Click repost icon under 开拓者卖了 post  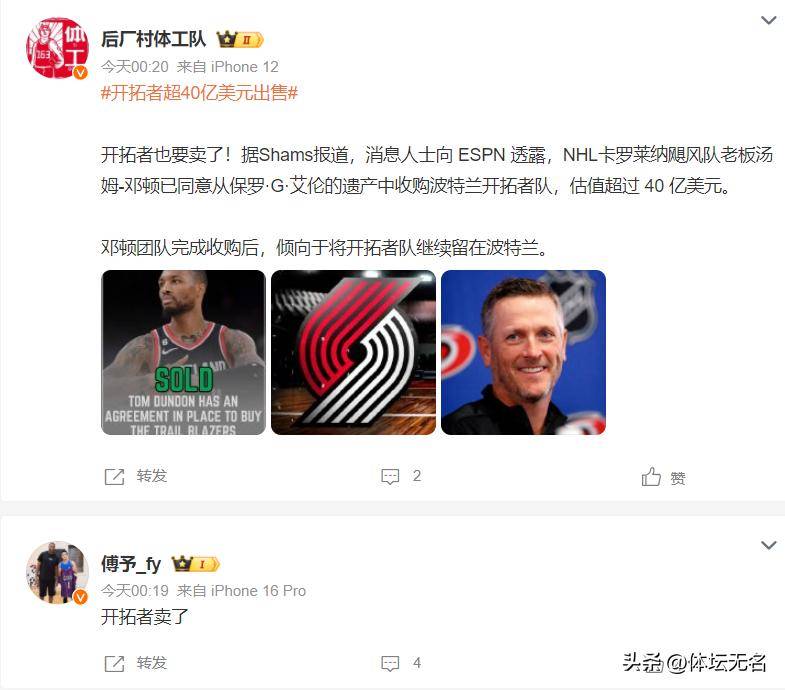point(114,664)
